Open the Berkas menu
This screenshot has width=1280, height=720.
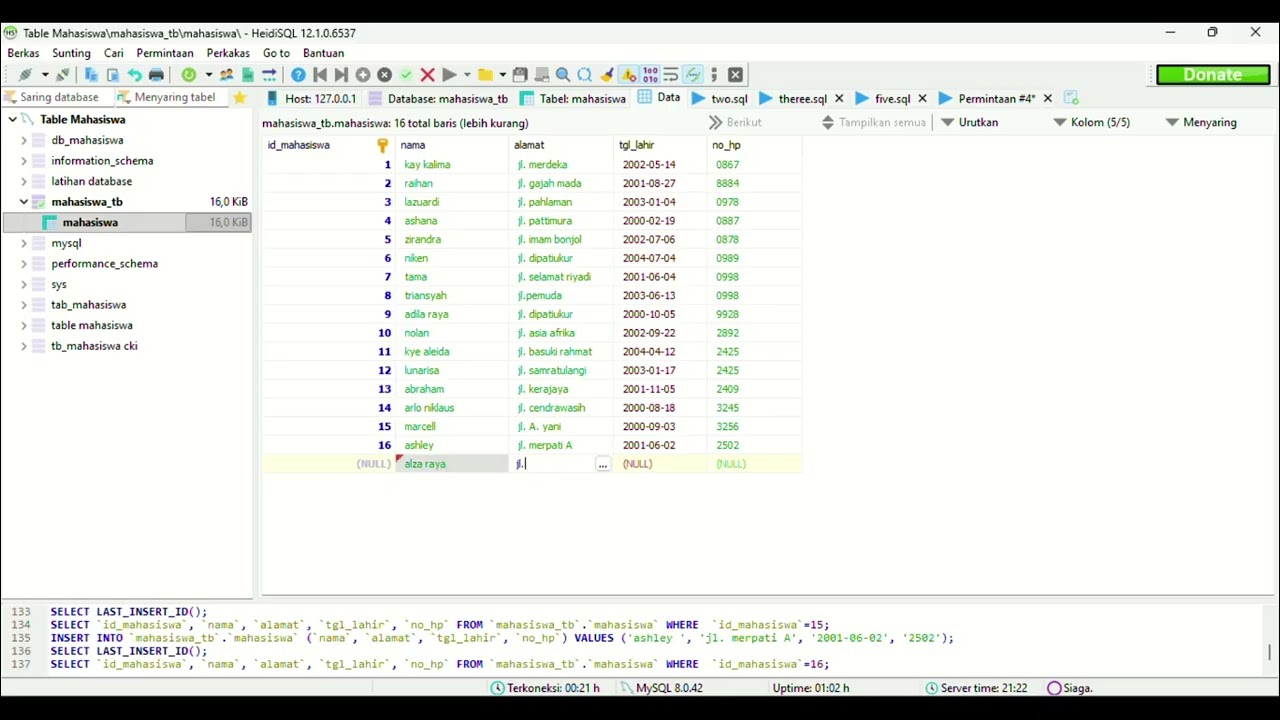(x=24, y=53)
